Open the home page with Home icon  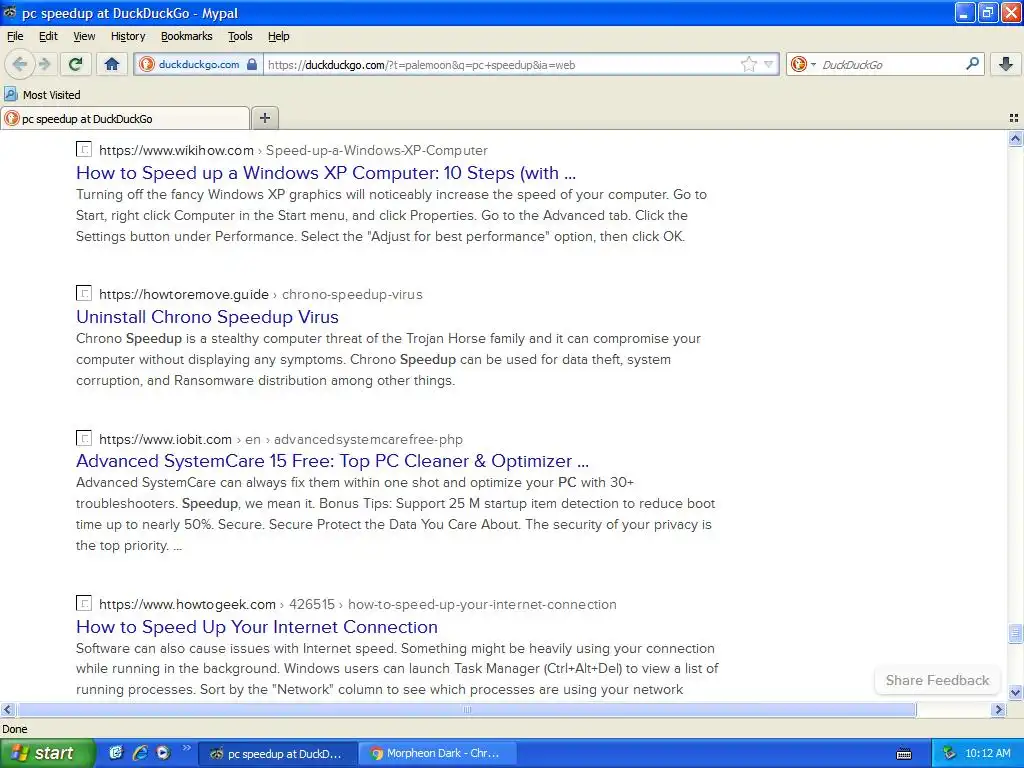pos(112,64)
